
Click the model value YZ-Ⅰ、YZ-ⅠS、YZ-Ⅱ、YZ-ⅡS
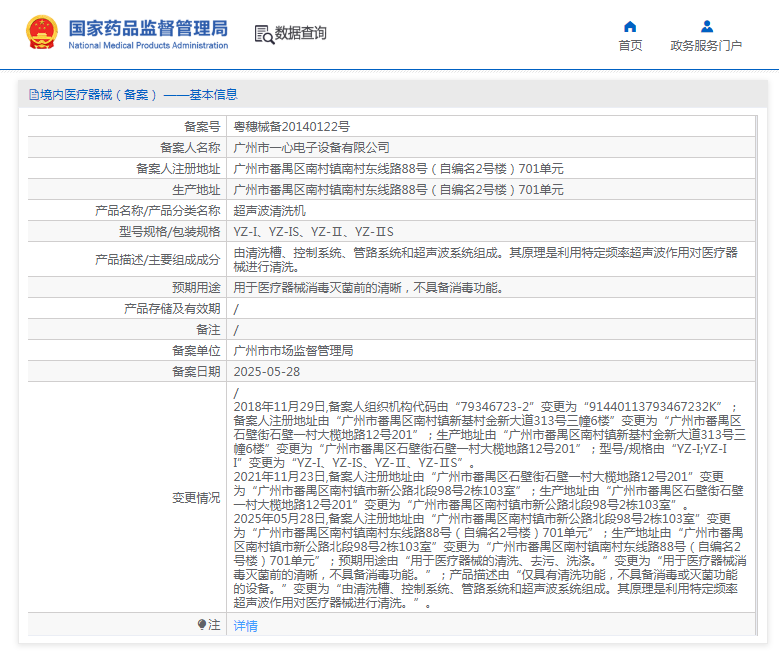313,232
